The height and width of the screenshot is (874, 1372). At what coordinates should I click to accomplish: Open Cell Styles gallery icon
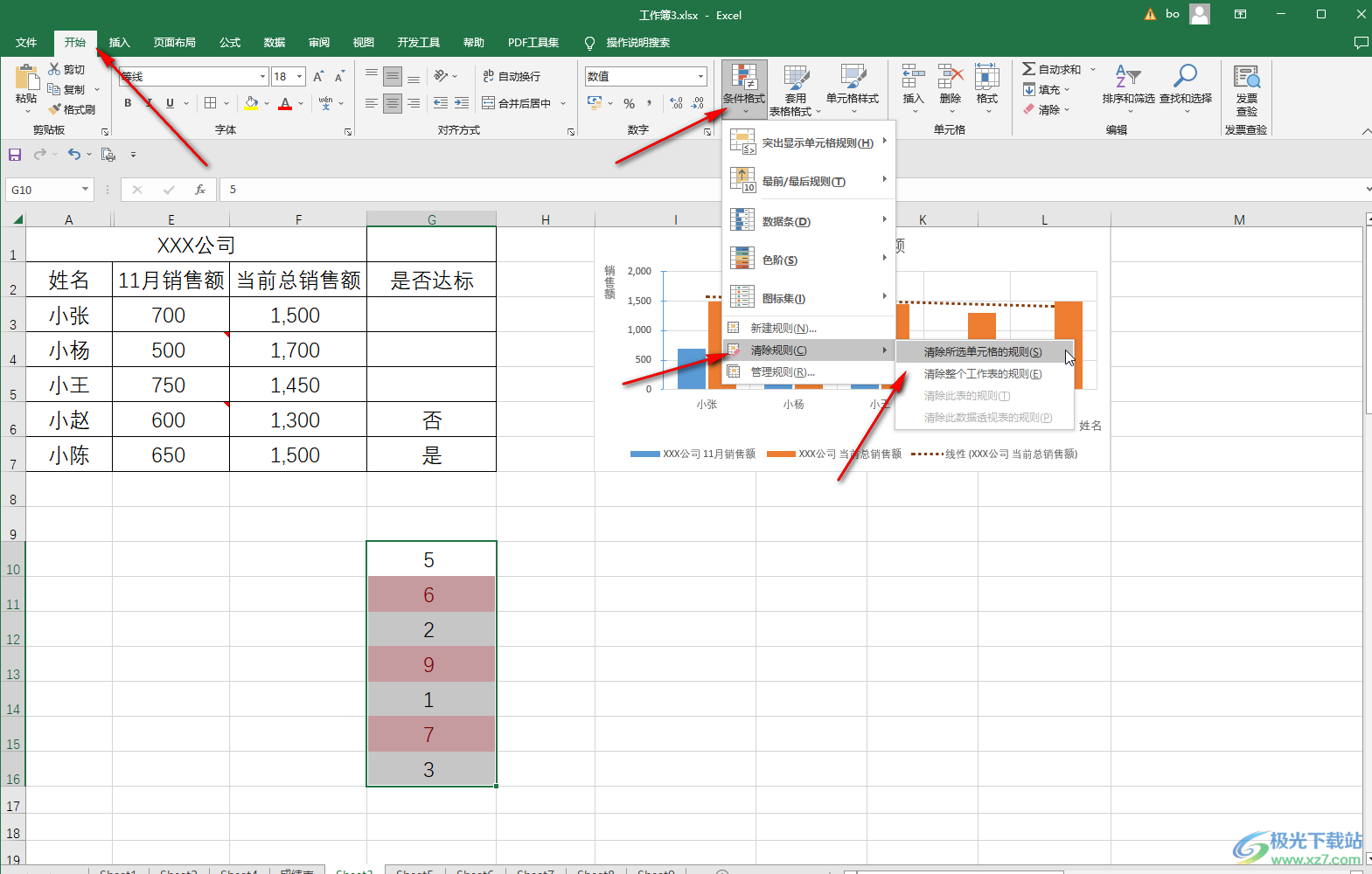click(853, 77)
